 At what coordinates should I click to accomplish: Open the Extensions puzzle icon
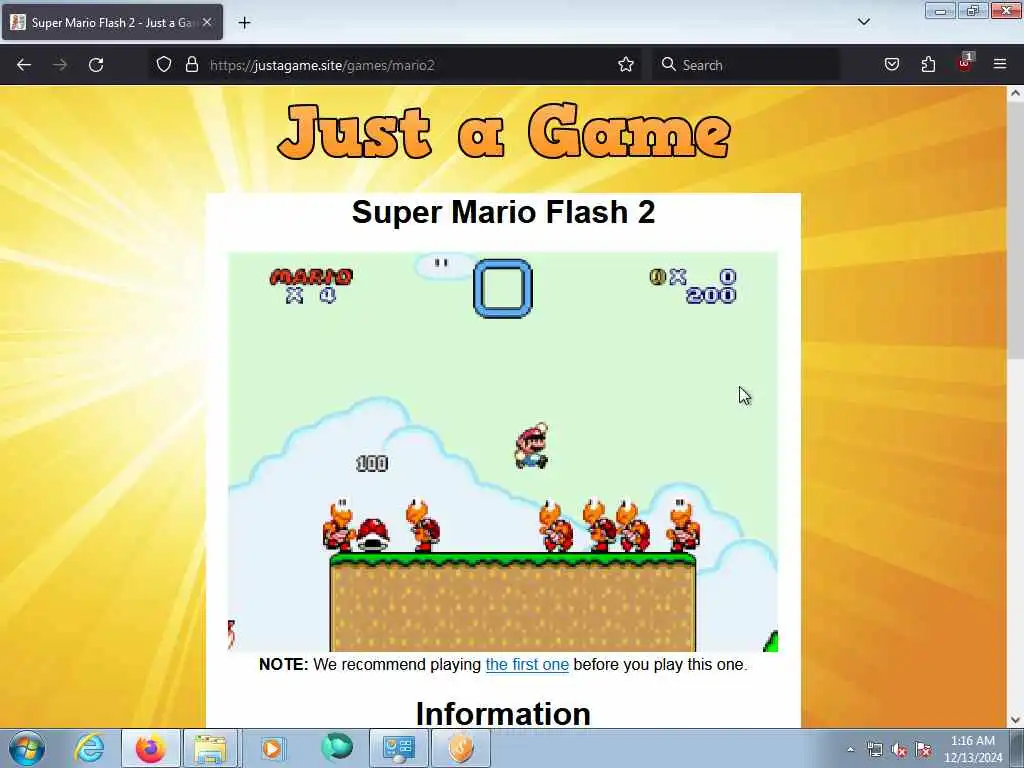928,65
